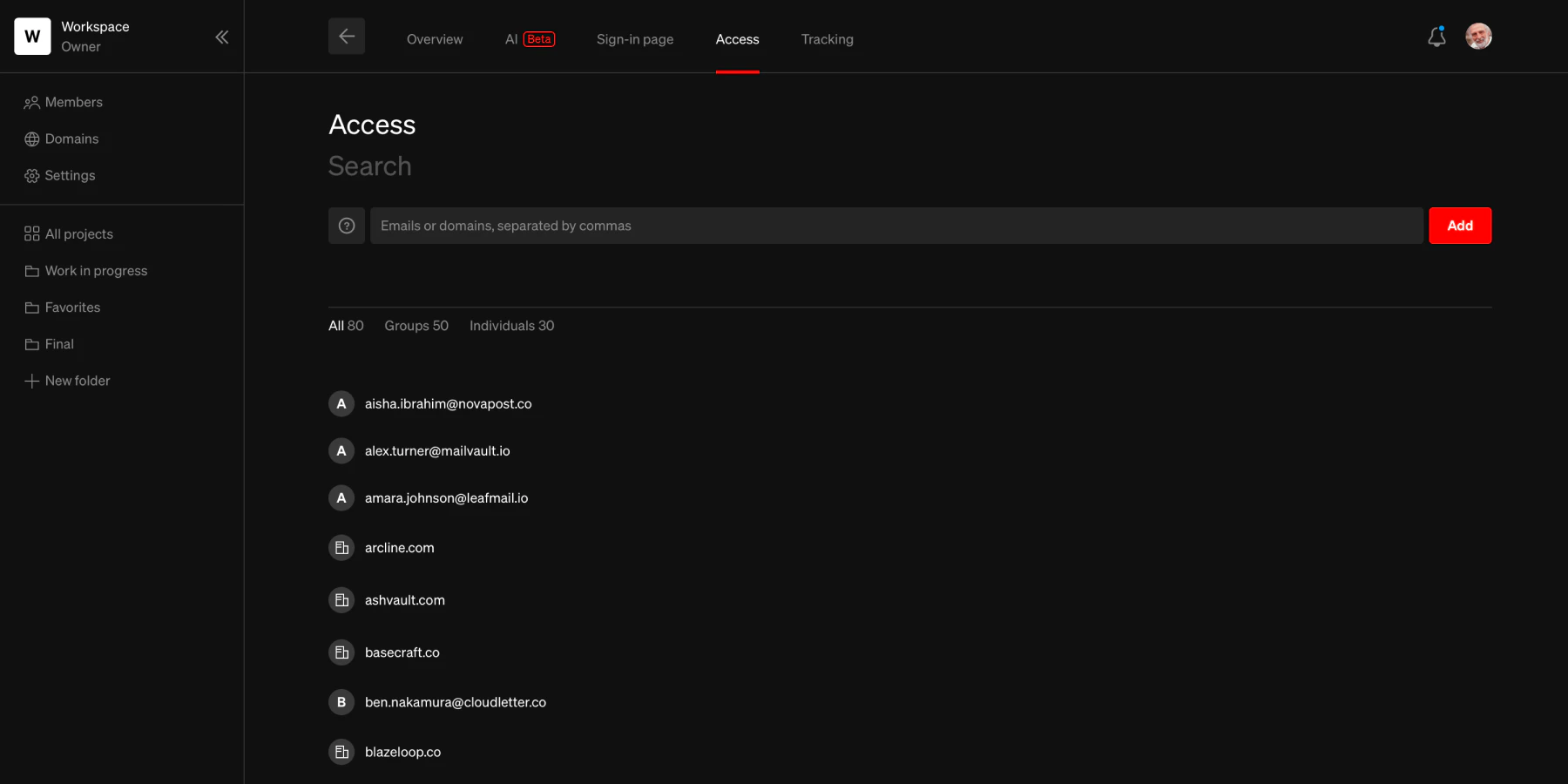Collapse the sidebar with the double-chevron icon
This screenshot has width=1568, height=784.
[x=221, y=37]
